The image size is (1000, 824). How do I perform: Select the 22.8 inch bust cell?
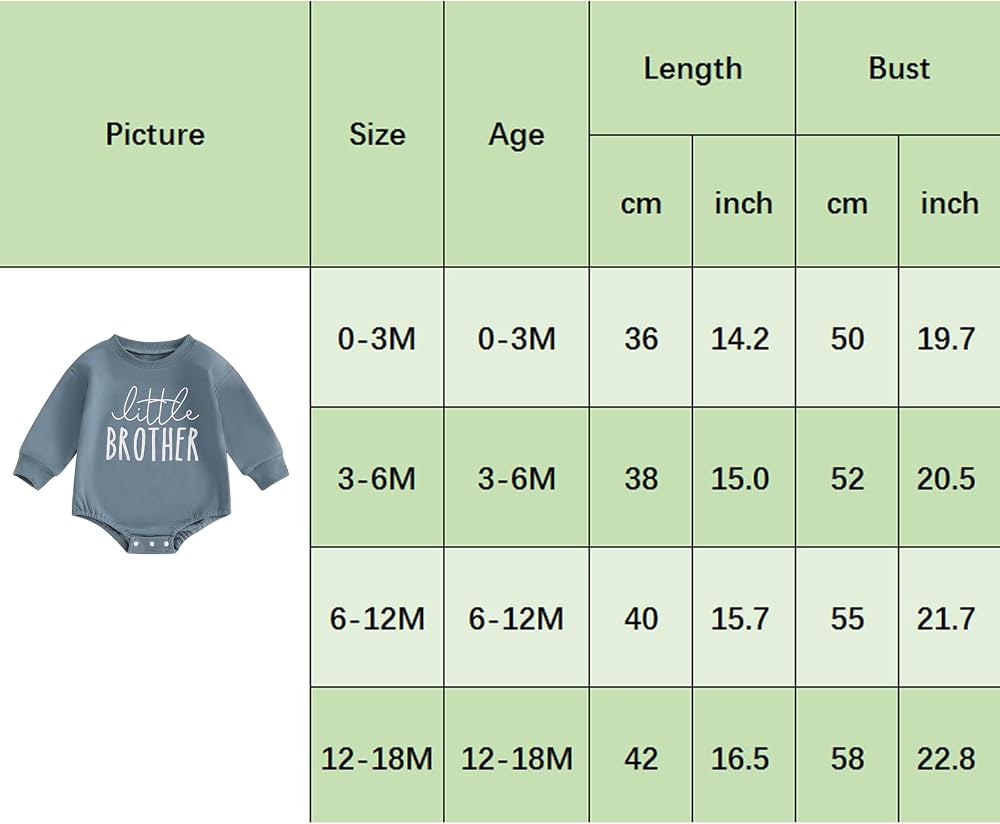[950, 758]
